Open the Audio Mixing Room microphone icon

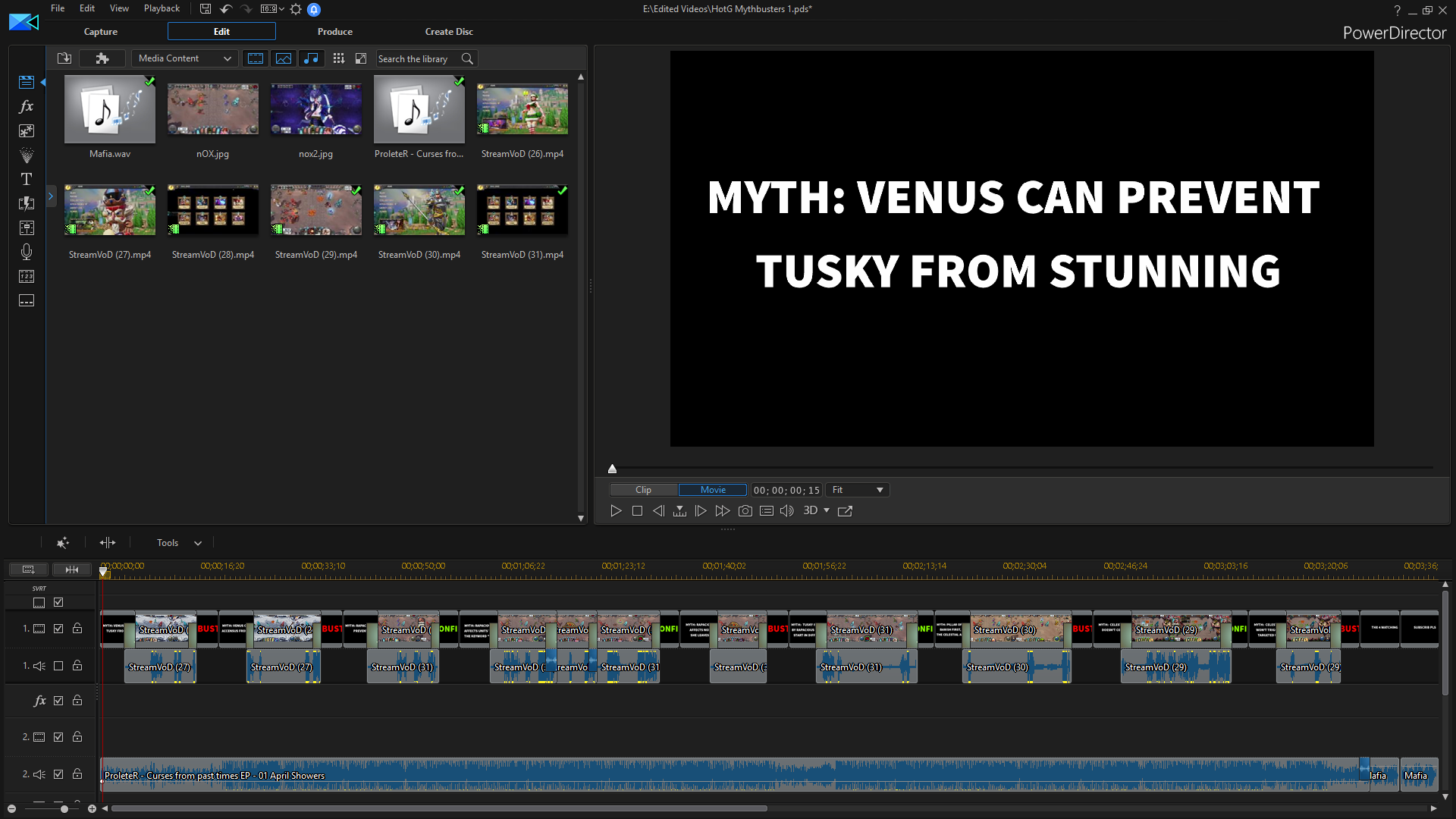[x=27, y=252]
